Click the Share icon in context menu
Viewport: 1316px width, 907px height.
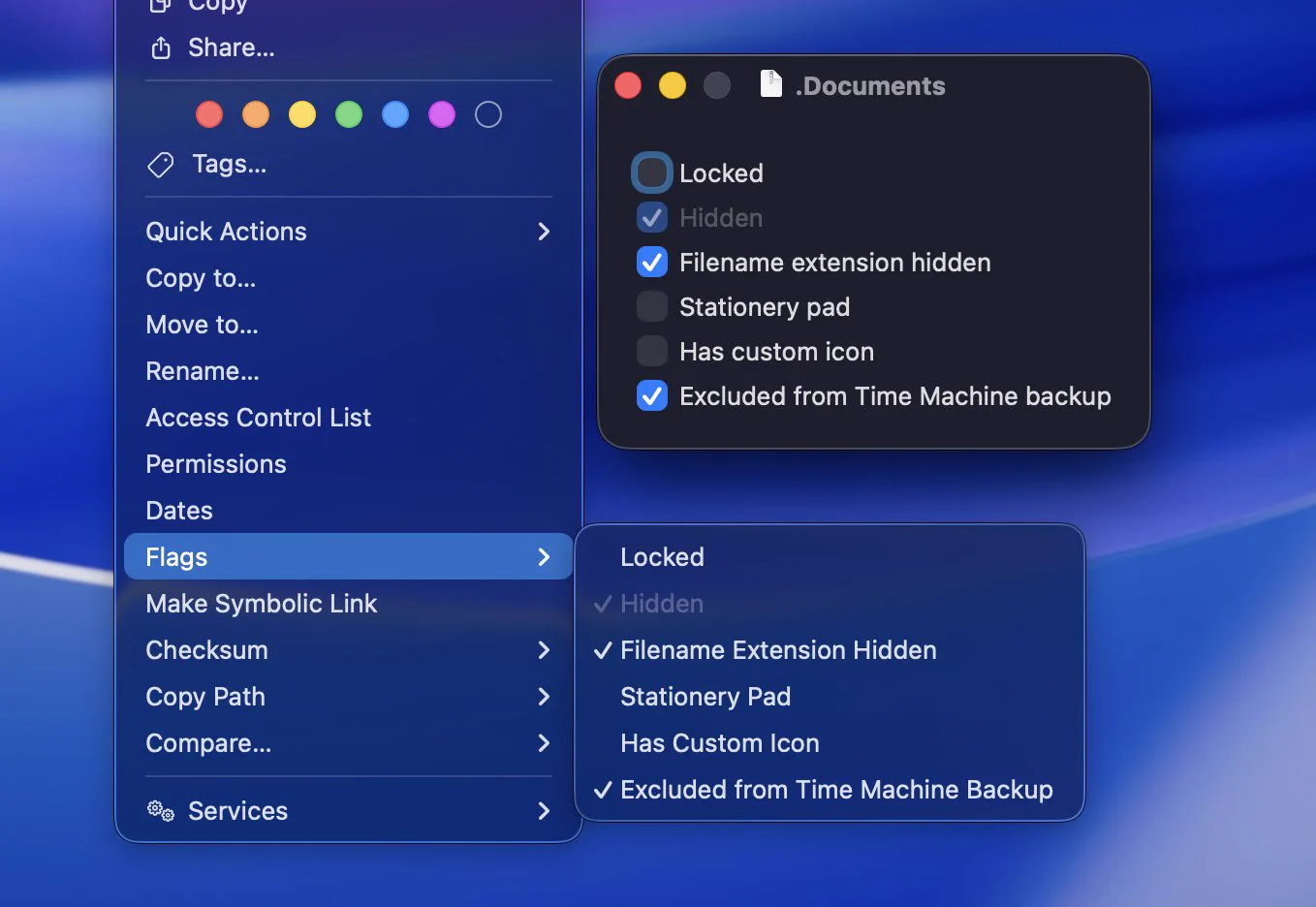tap(161, 47)
